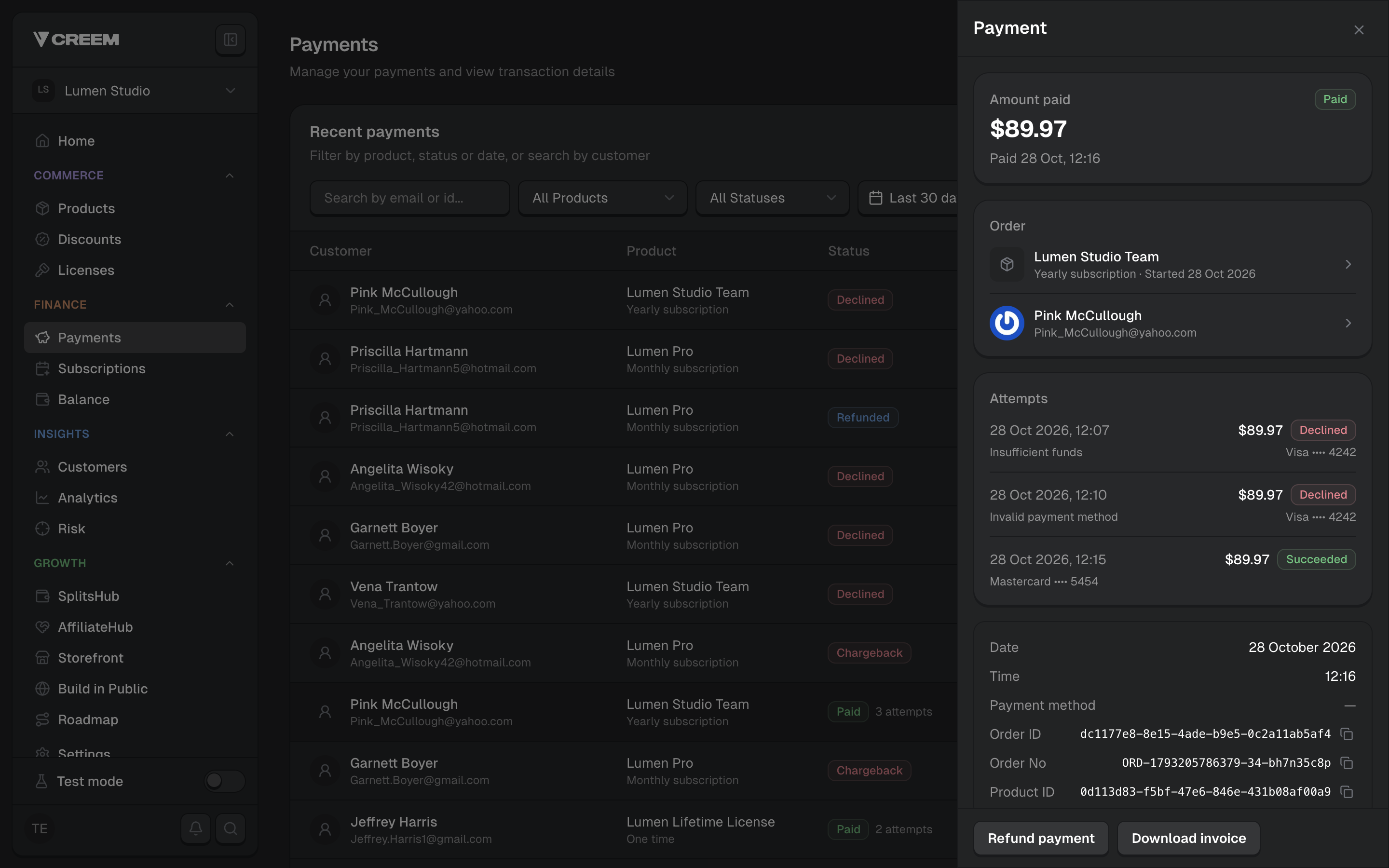Click the Subscriptions calendar icon
Screen dimensions: 1389x868
42,368
